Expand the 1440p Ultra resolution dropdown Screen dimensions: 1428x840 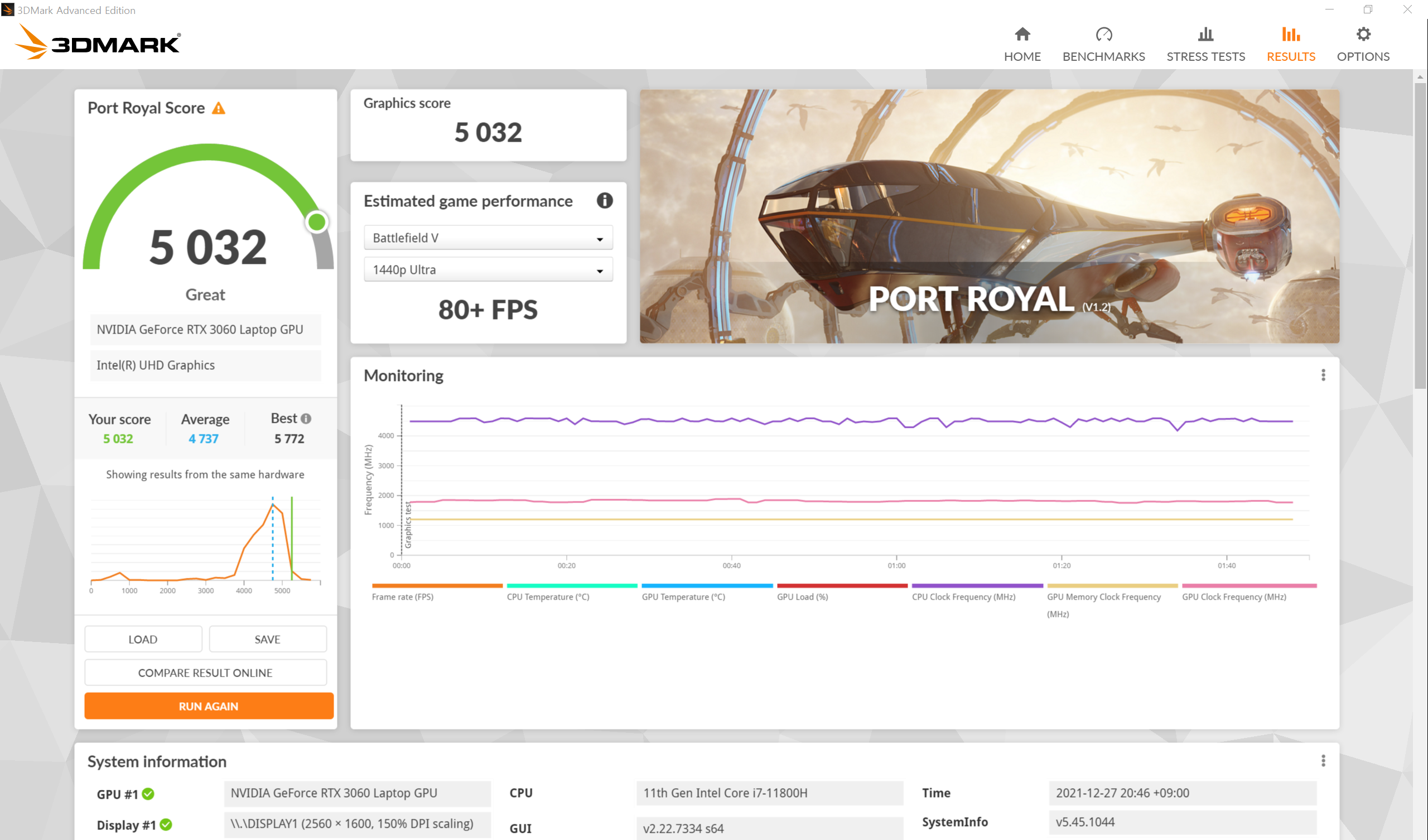[488, 270]
